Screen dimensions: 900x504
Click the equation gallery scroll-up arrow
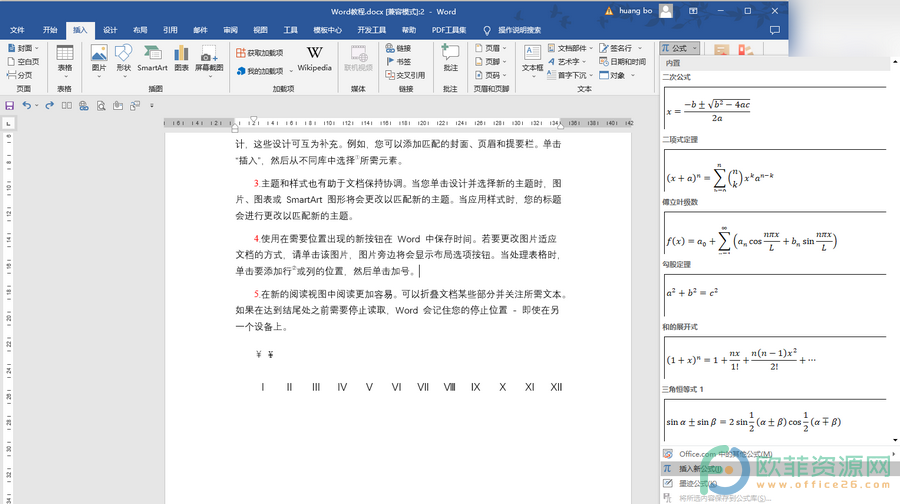[895, 61]
